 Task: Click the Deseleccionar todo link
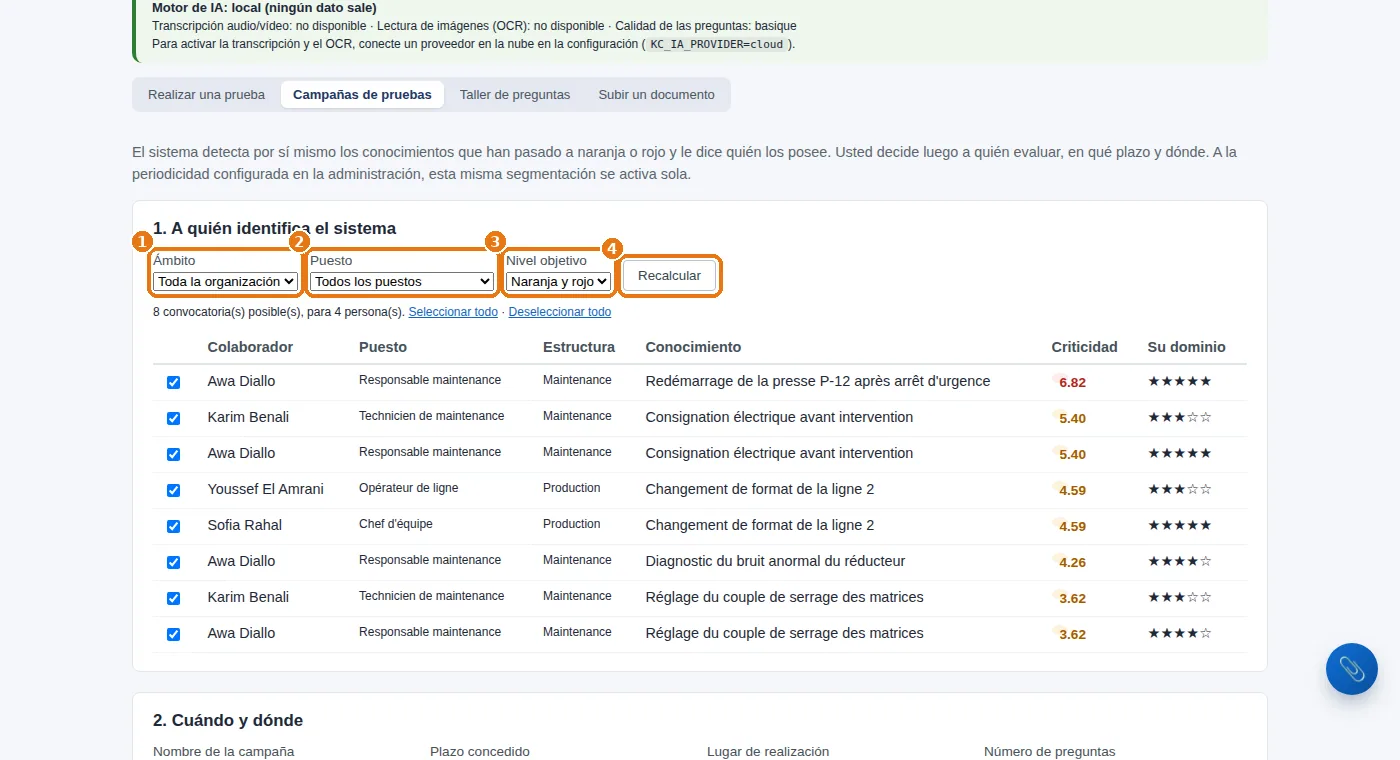[560, 312]
